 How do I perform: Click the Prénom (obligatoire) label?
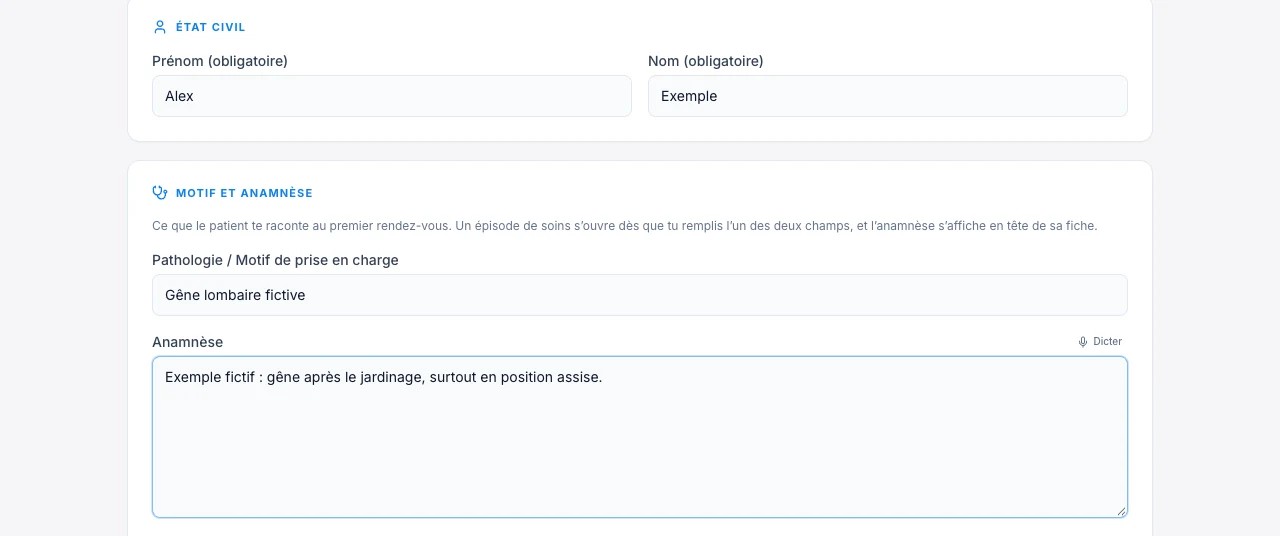tap(220, 61)
